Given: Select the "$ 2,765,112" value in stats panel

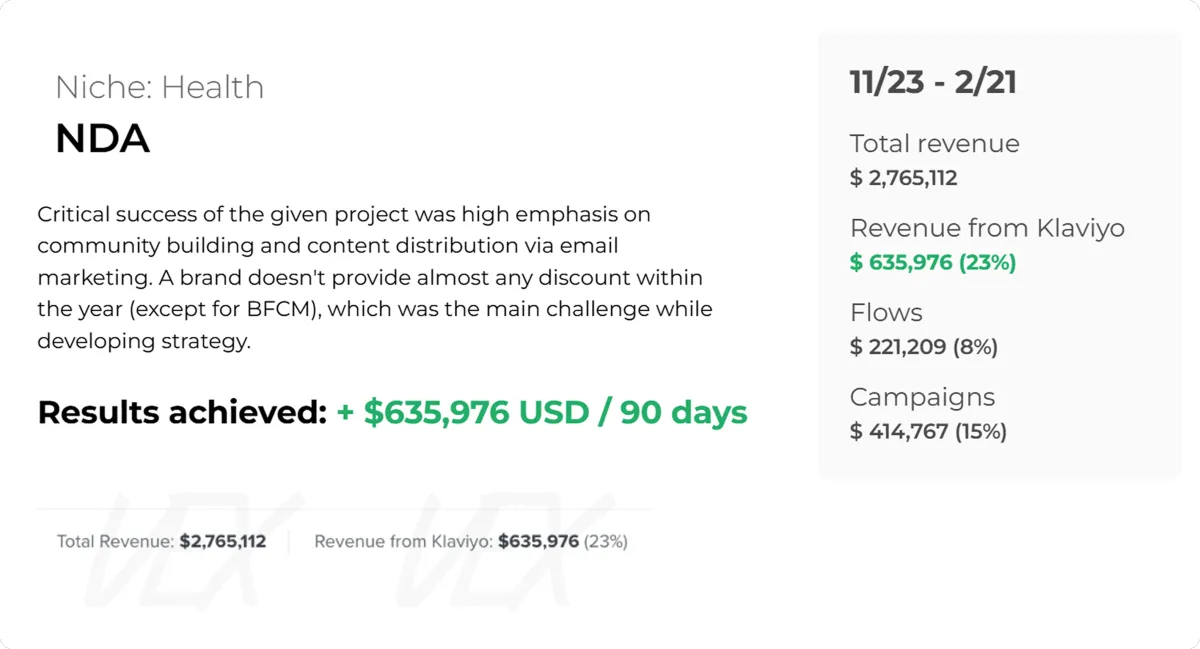Looking at the screenshot, I should (x=903, y=178).
